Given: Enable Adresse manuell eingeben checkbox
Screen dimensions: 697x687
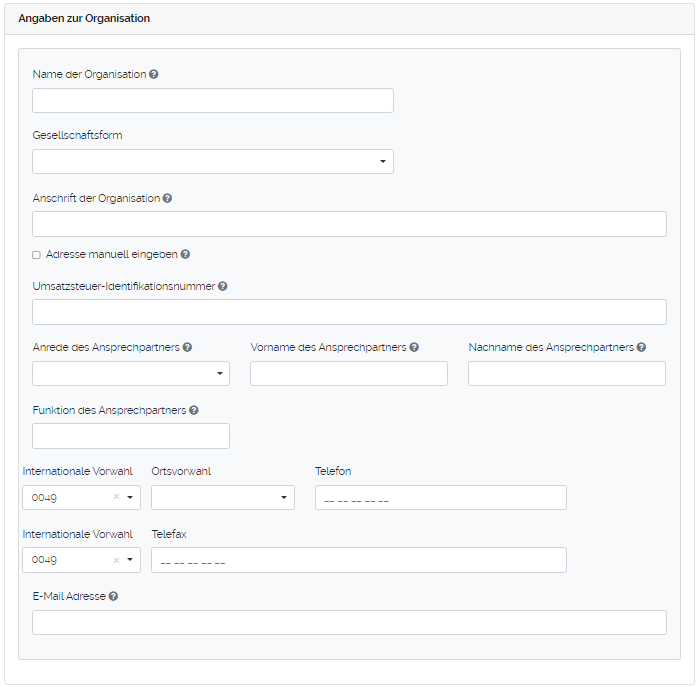Looking at the screenshot, I should 37,255.
